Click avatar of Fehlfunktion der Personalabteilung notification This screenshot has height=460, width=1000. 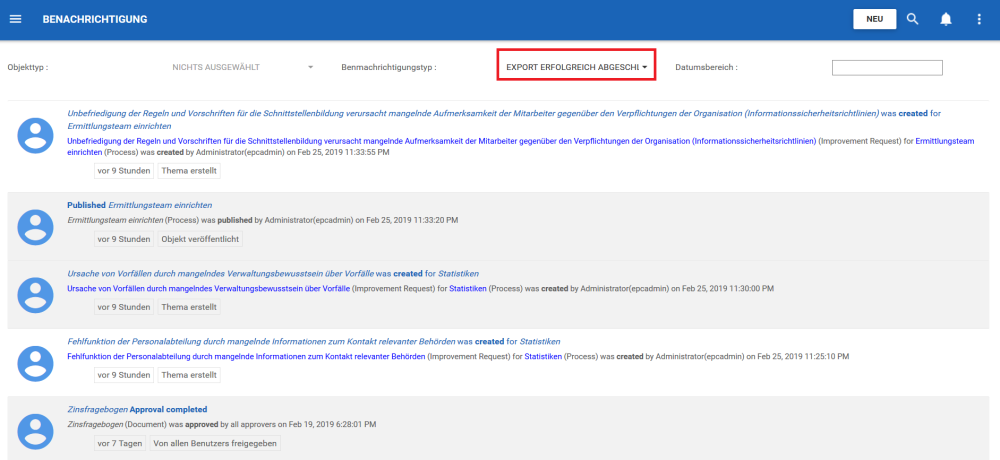[x=36, y=364]
